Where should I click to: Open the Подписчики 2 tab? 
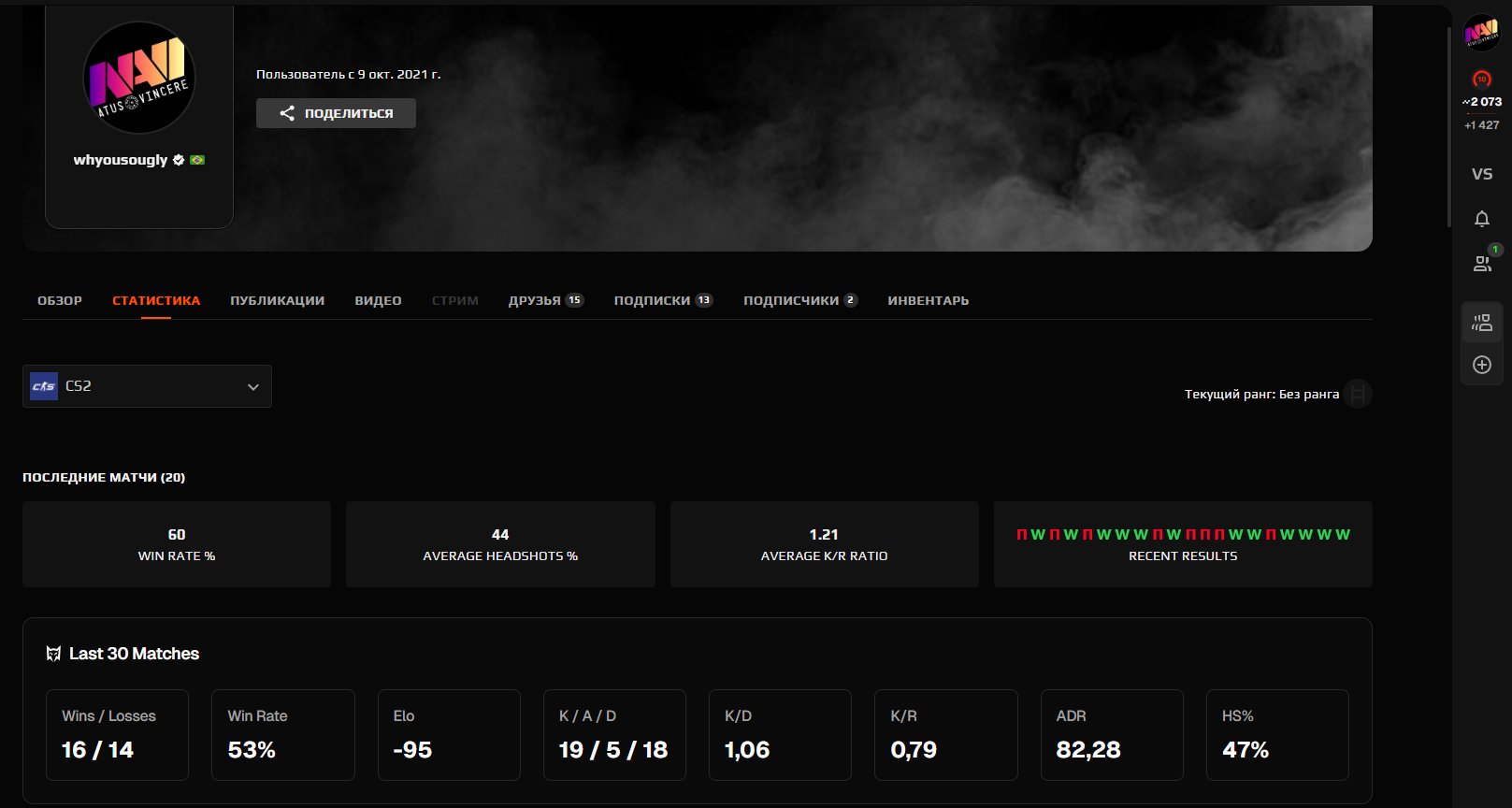pyautogui.click(x=799, y=300)
